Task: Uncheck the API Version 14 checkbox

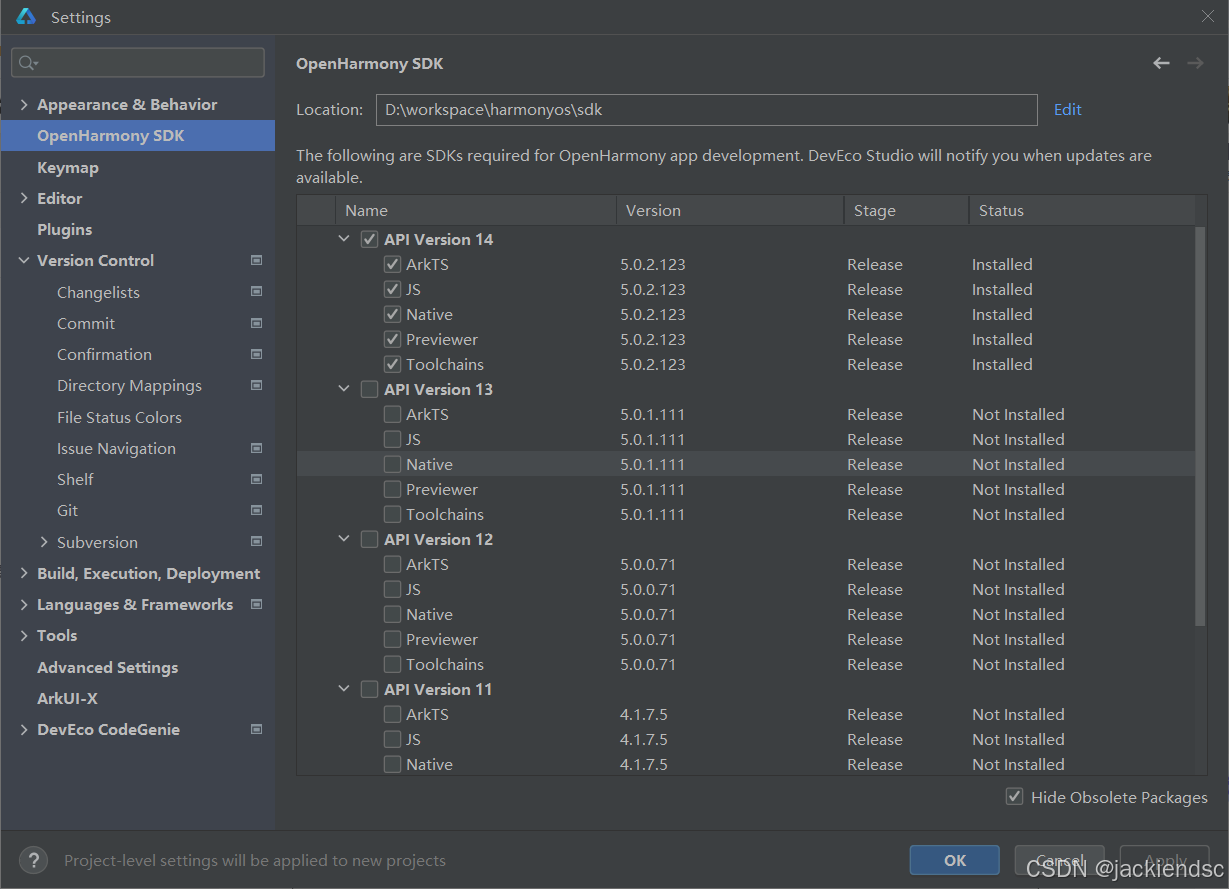Action: point(370,239)
